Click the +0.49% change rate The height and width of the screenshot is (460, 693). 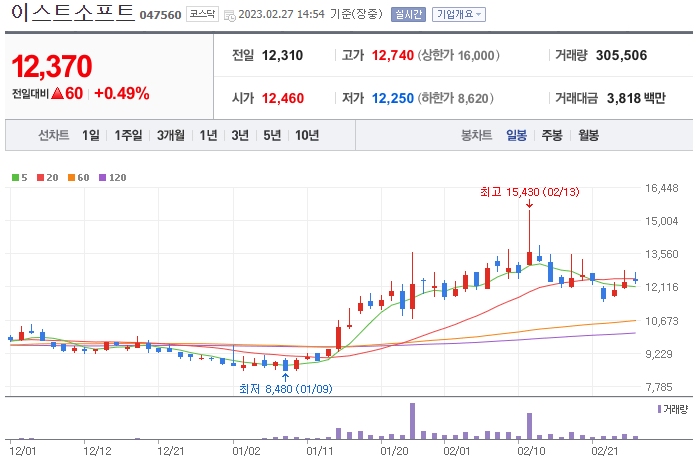122,94
